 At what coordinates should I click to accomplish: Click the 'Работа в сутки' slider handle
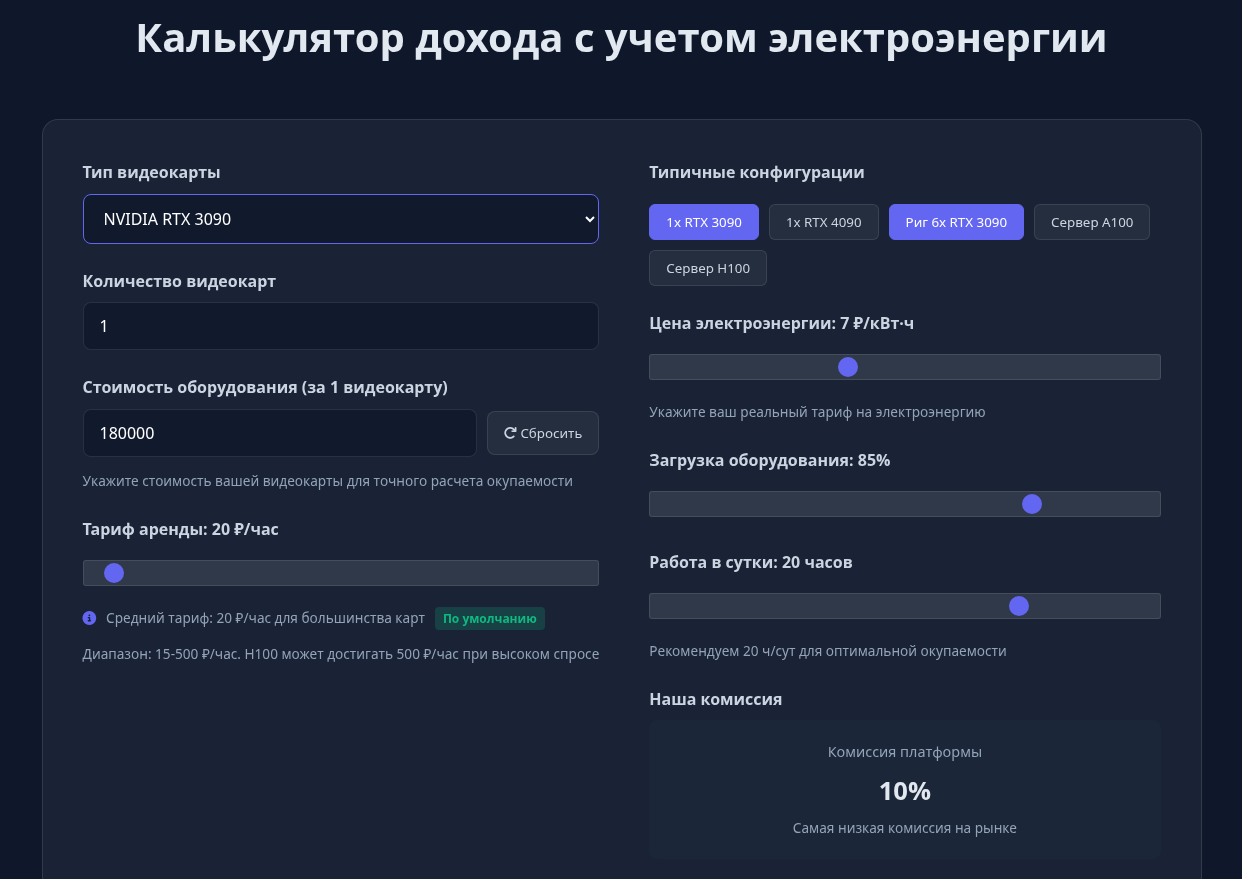(1019, 606)
